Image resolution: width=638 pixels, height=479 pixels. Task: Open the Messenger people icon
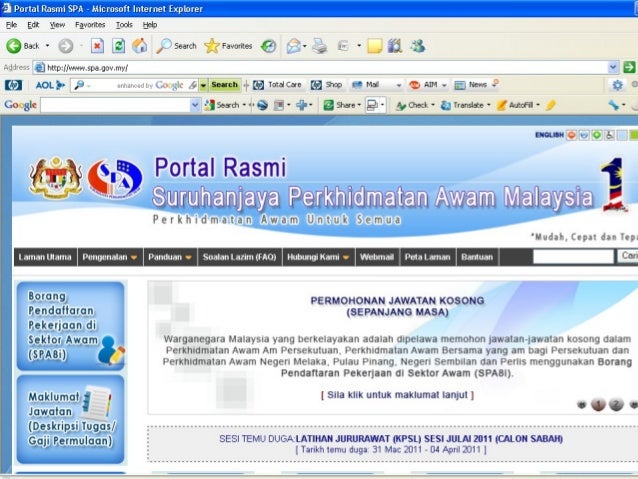click(418, 46)
